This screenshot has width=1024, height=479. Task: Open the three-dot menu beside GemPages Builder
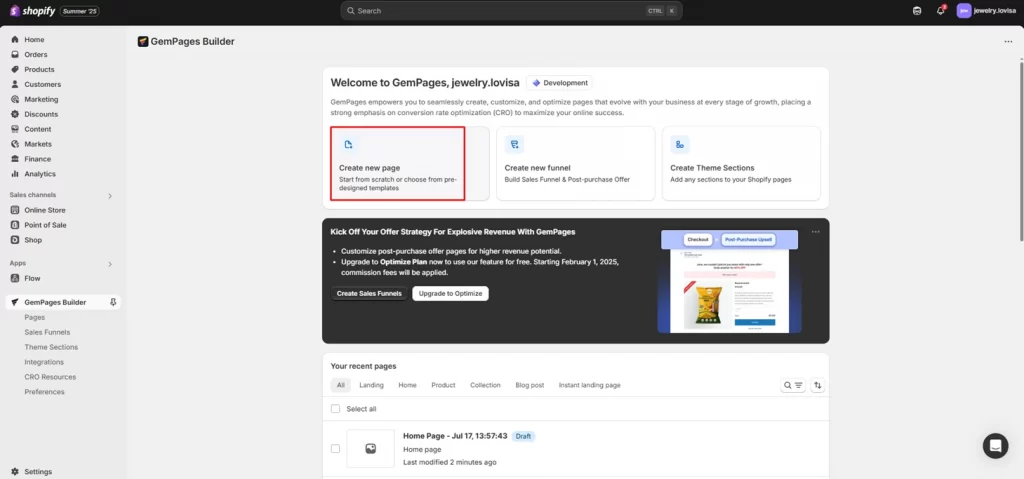1008,42
